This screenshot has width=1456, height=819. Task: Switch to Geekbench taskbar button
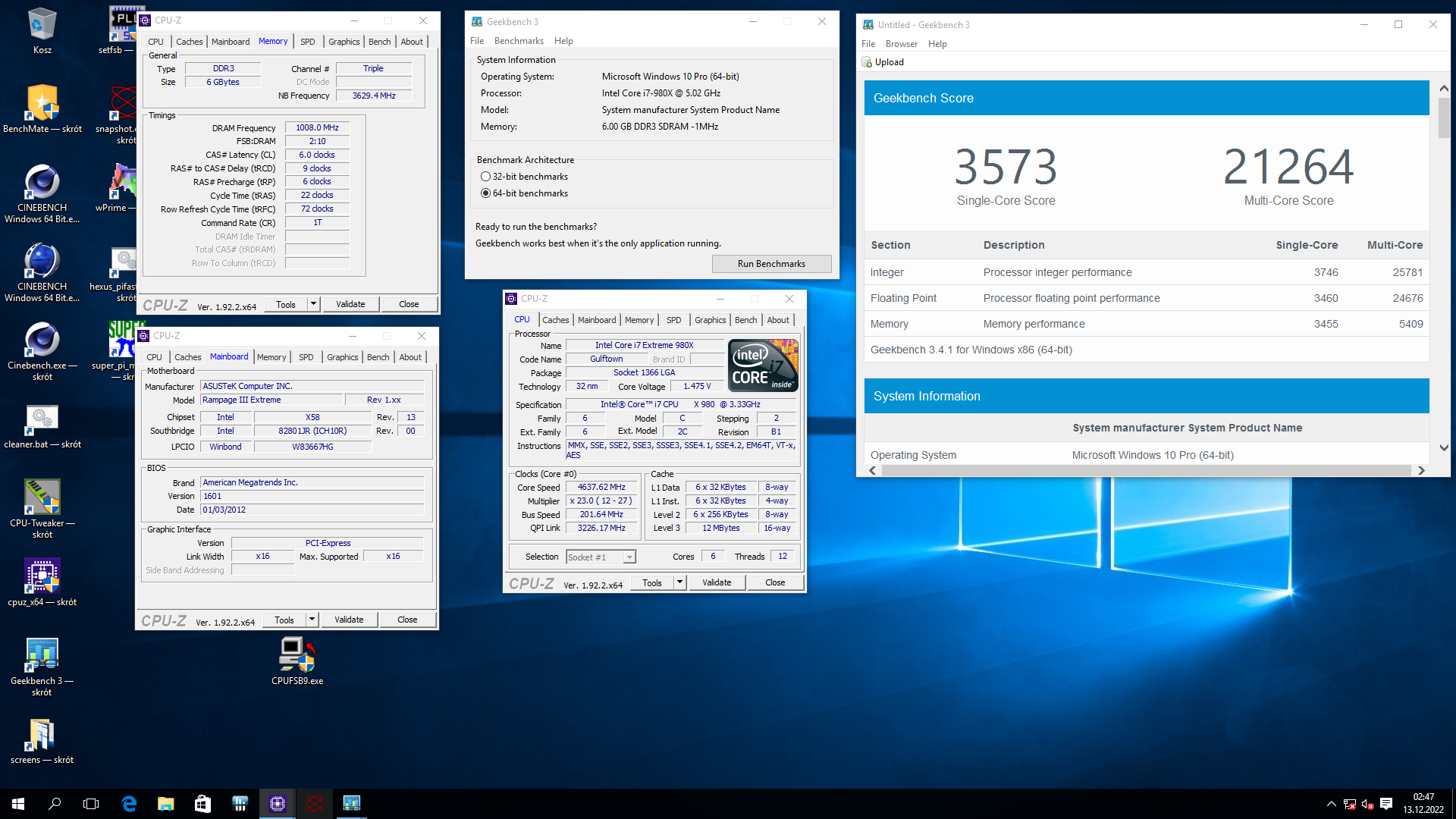click(x=351, y=804)
